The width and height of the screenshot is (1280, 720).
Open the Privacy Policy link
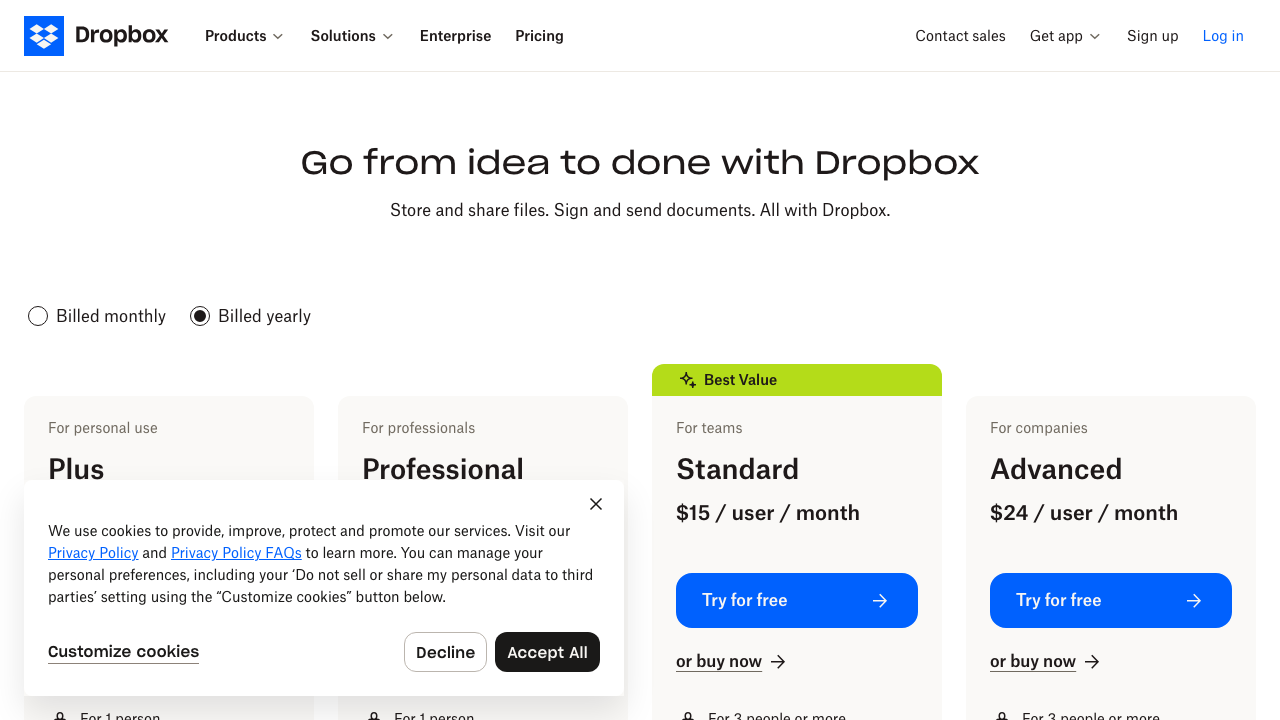[x=93, y=553]
